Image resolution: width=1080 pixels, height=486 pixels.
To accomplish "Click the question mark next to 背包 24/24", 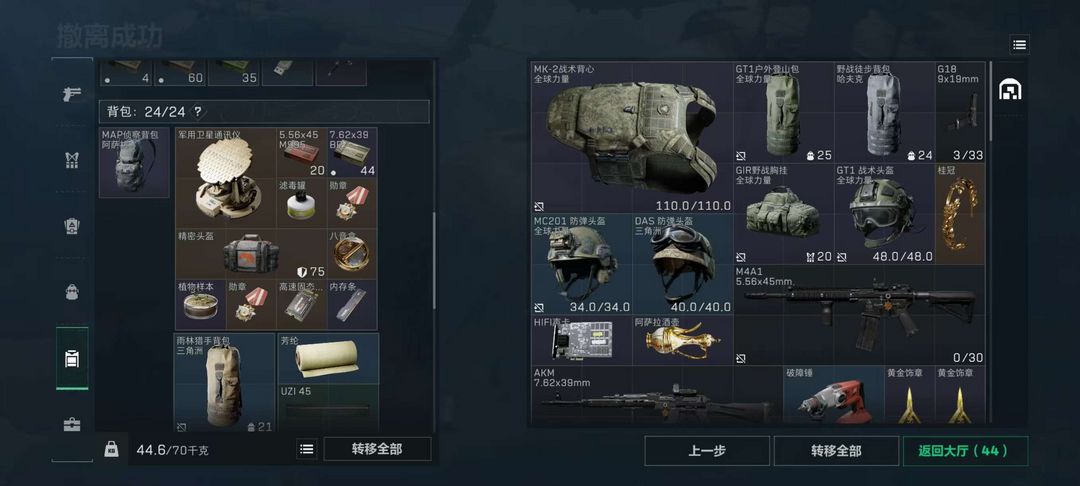I will (198, 112).
